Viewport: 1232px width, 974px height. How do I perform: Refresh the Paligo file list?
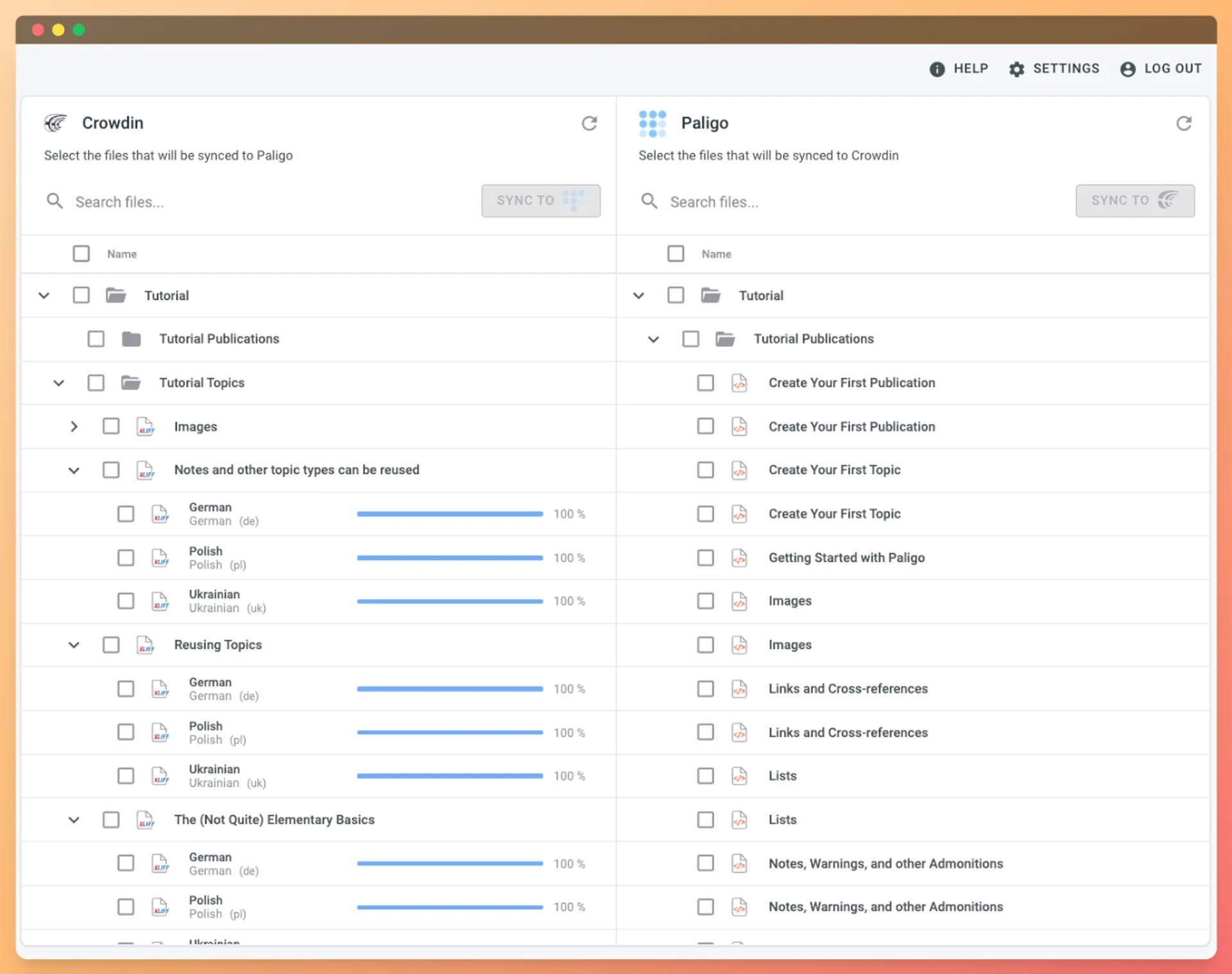point(1184,123)
